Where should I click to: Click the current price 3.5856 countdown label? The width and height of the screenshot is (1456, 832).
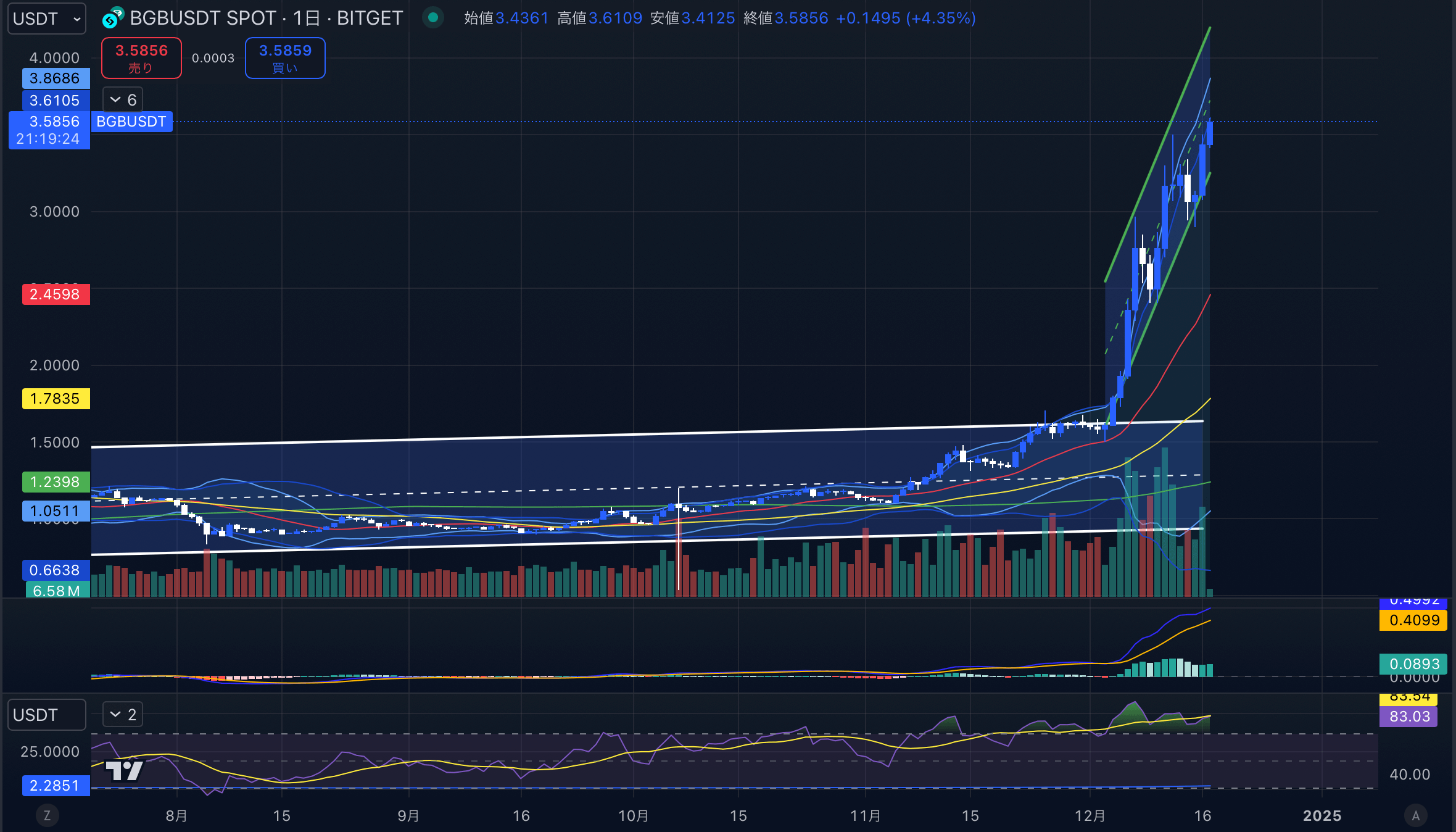pos(49,130)
